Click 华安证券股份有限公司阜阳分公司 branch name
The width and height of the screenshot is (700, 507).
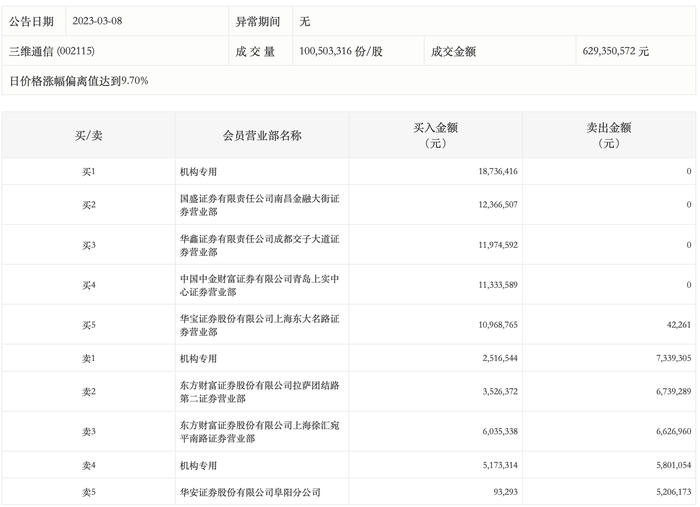click(250, 492)
